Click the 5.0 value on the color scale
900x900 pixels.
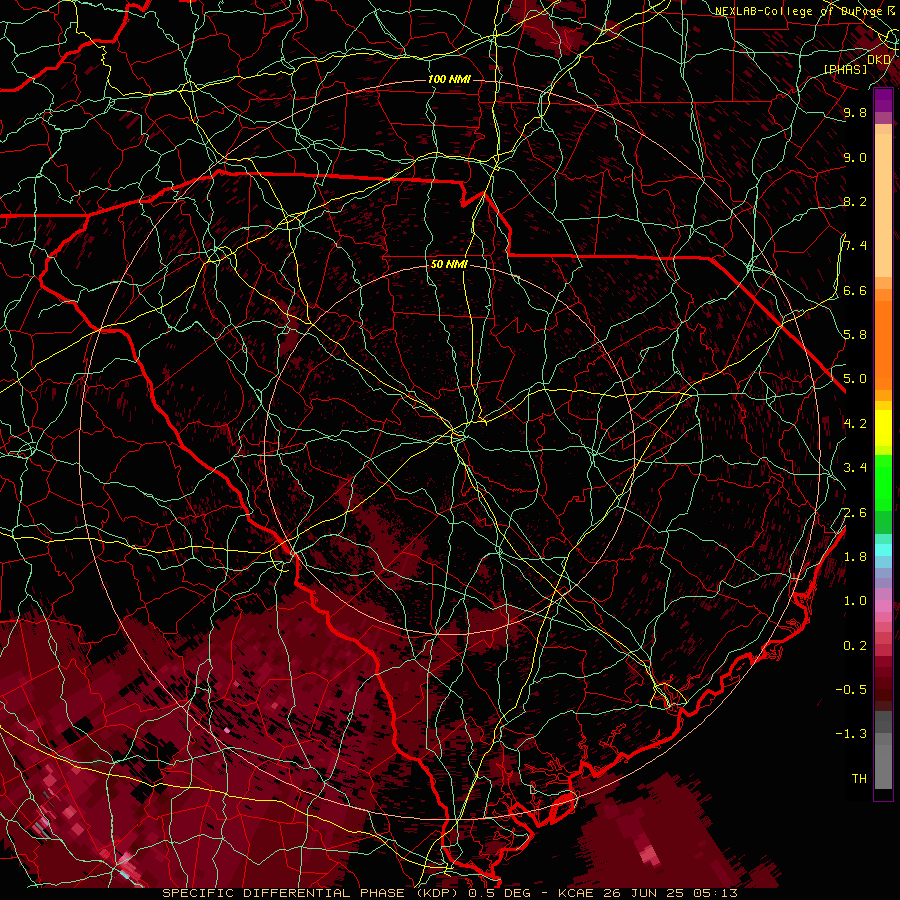(x=855, y=379)
